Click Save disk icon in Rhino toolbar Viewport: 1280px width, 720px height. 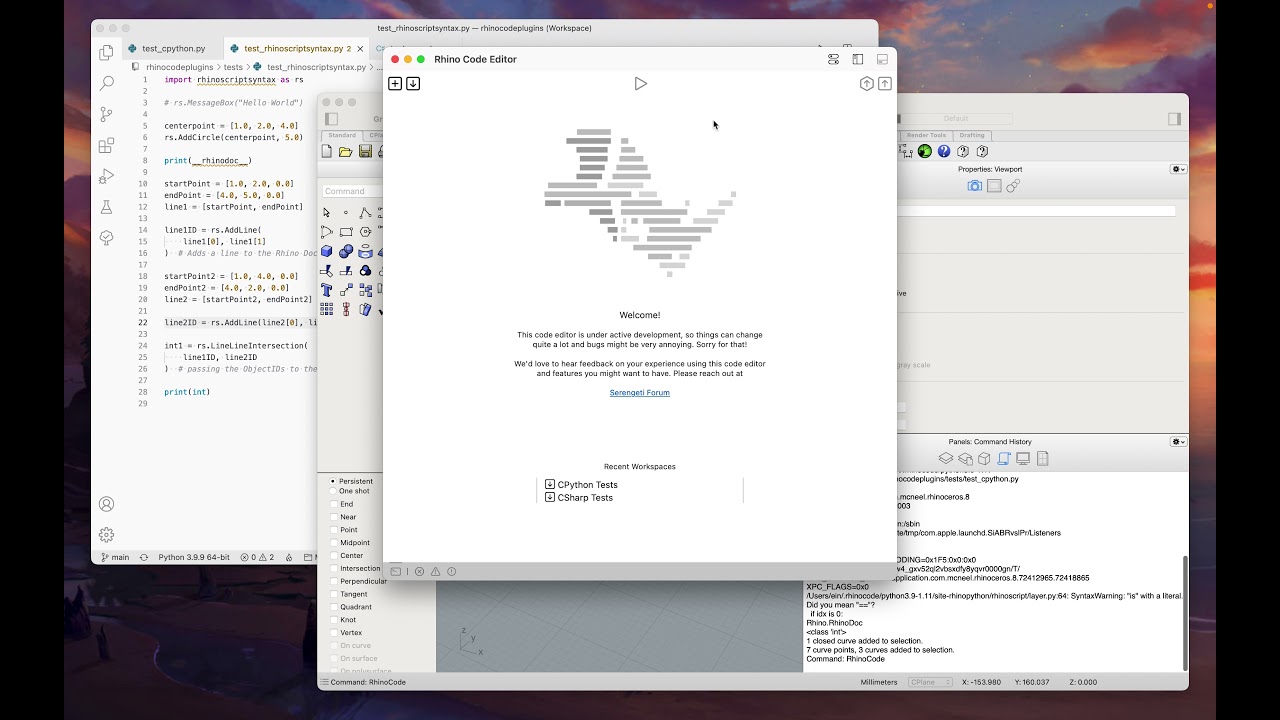[365, 152]
